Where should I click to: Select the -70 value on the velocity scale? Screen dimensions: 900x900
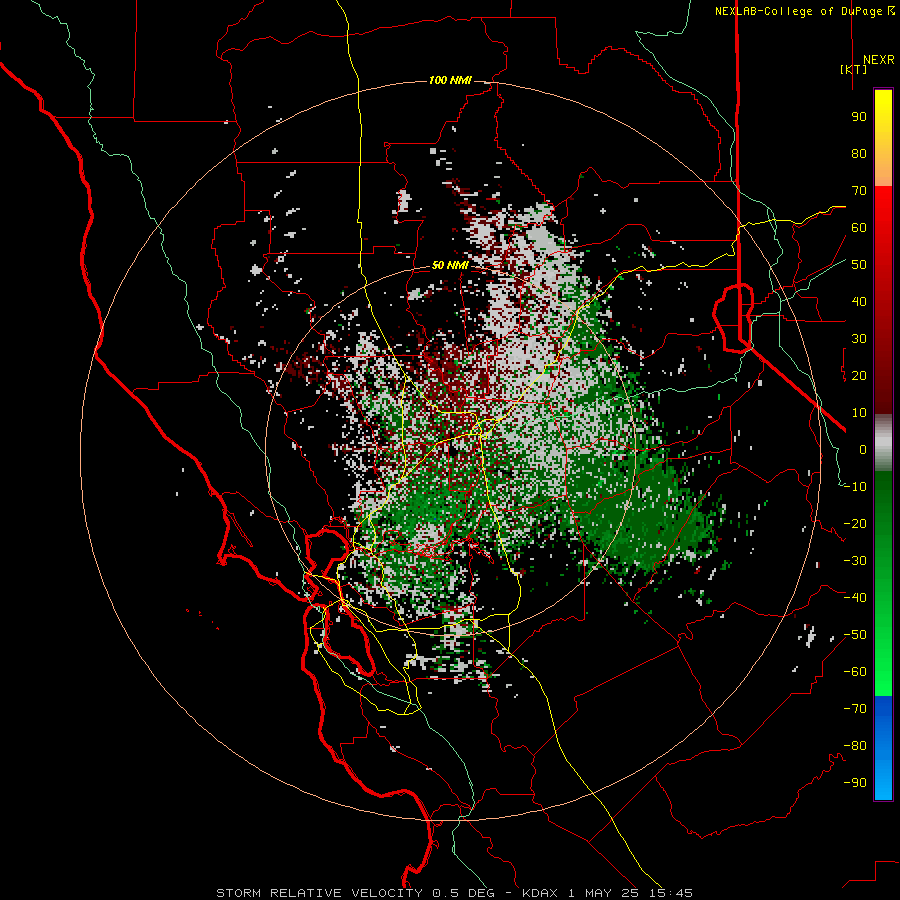855,709
